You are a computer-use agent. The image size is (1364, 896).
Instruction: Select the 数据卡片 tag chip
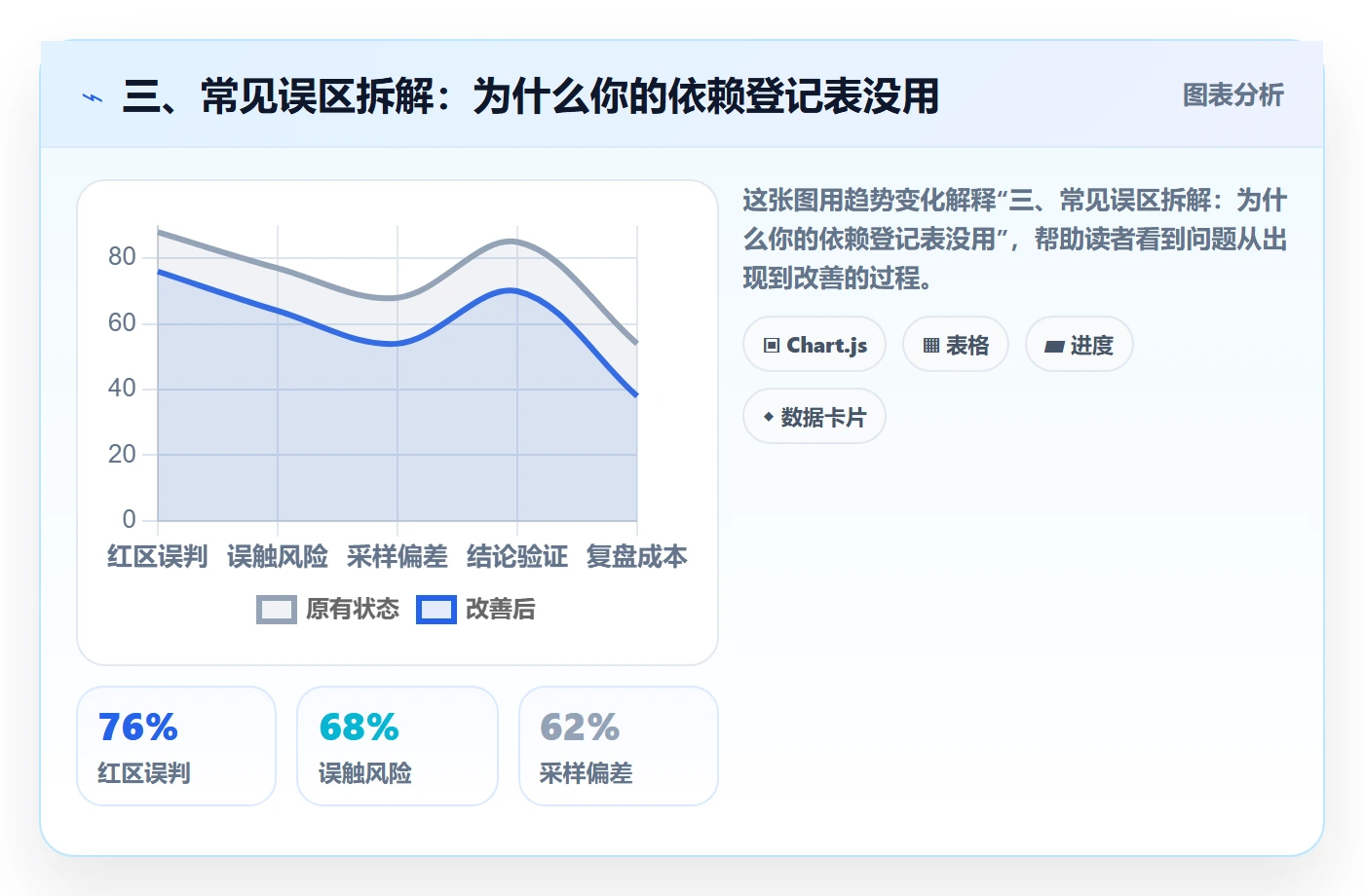point(815,417)
